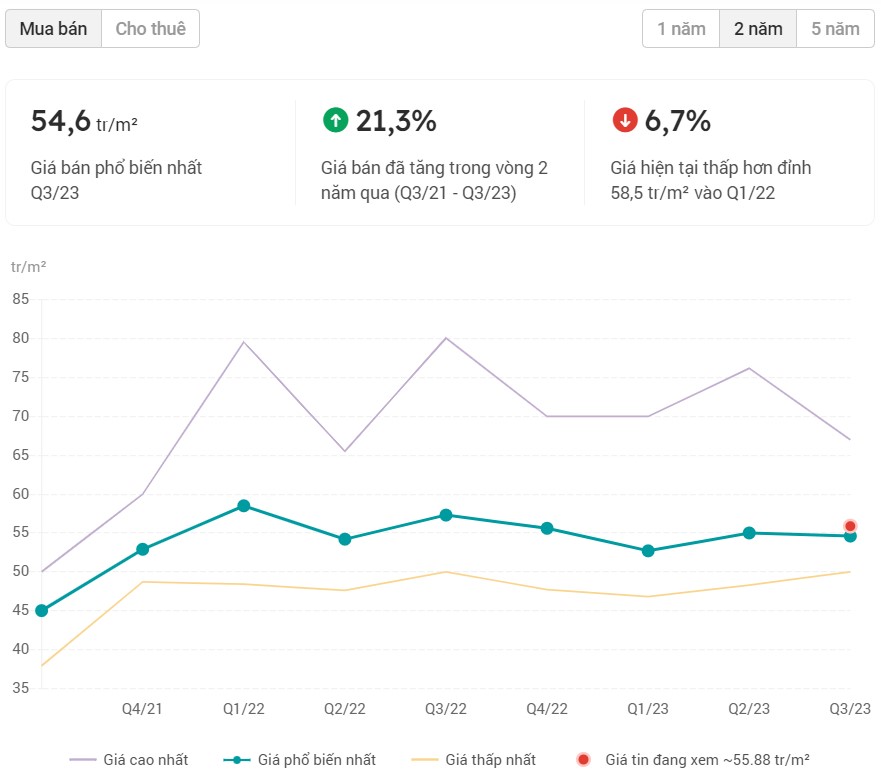Switch to the Cho thuê tab
This screenshot has height=771, width=881.
point(150,29)
